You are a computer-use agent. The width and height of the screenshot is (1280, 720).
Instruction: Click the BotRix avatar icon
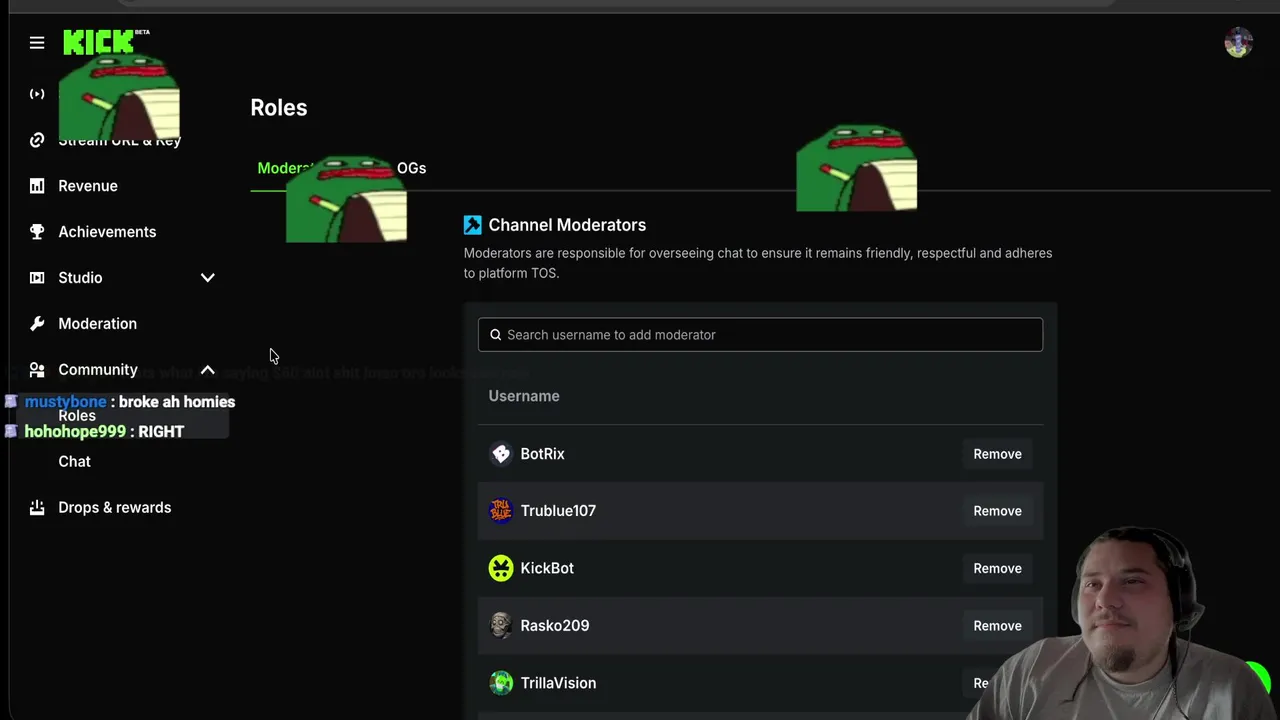[501, 454]
